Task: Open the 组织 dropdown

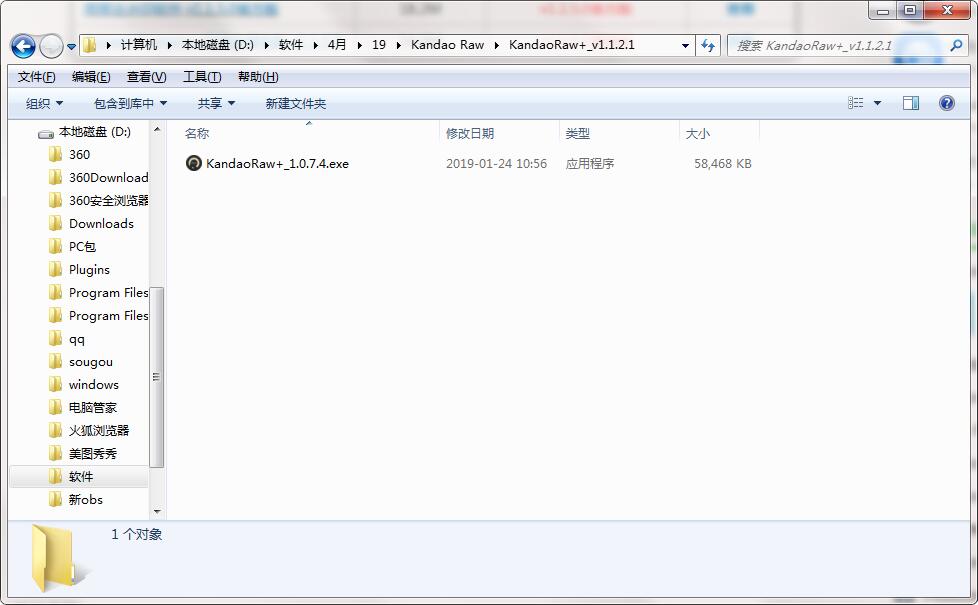Action: pos(44,104)
